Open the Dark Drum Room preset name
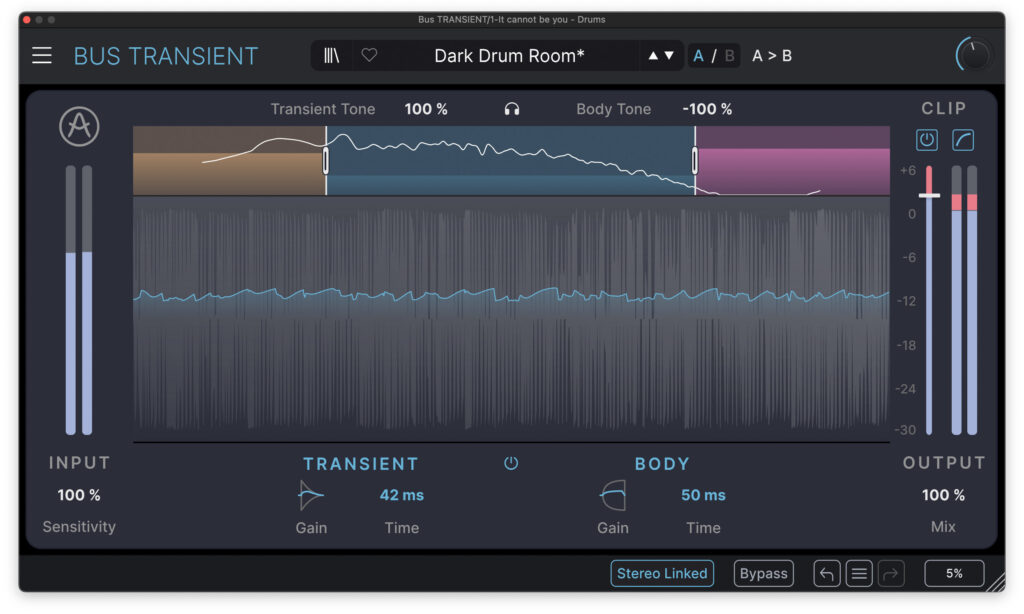 coord(509,56)
